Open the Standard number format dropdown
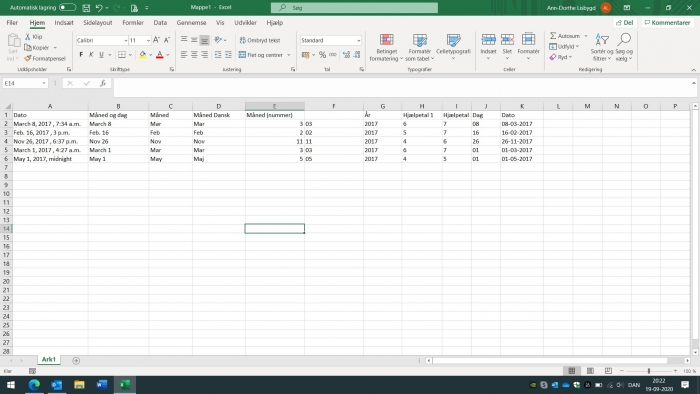Screen dimensions: 700x394 click(358, 40)
